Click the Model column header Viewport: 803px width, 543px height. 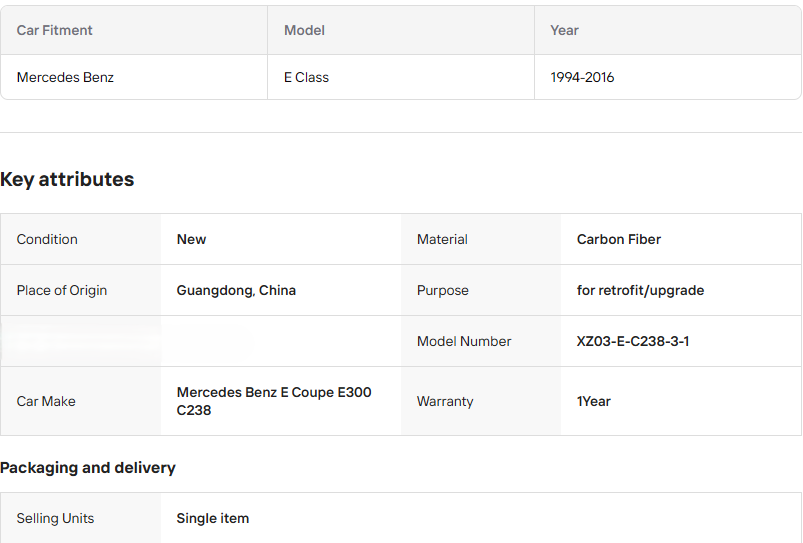tap(304, 30)
